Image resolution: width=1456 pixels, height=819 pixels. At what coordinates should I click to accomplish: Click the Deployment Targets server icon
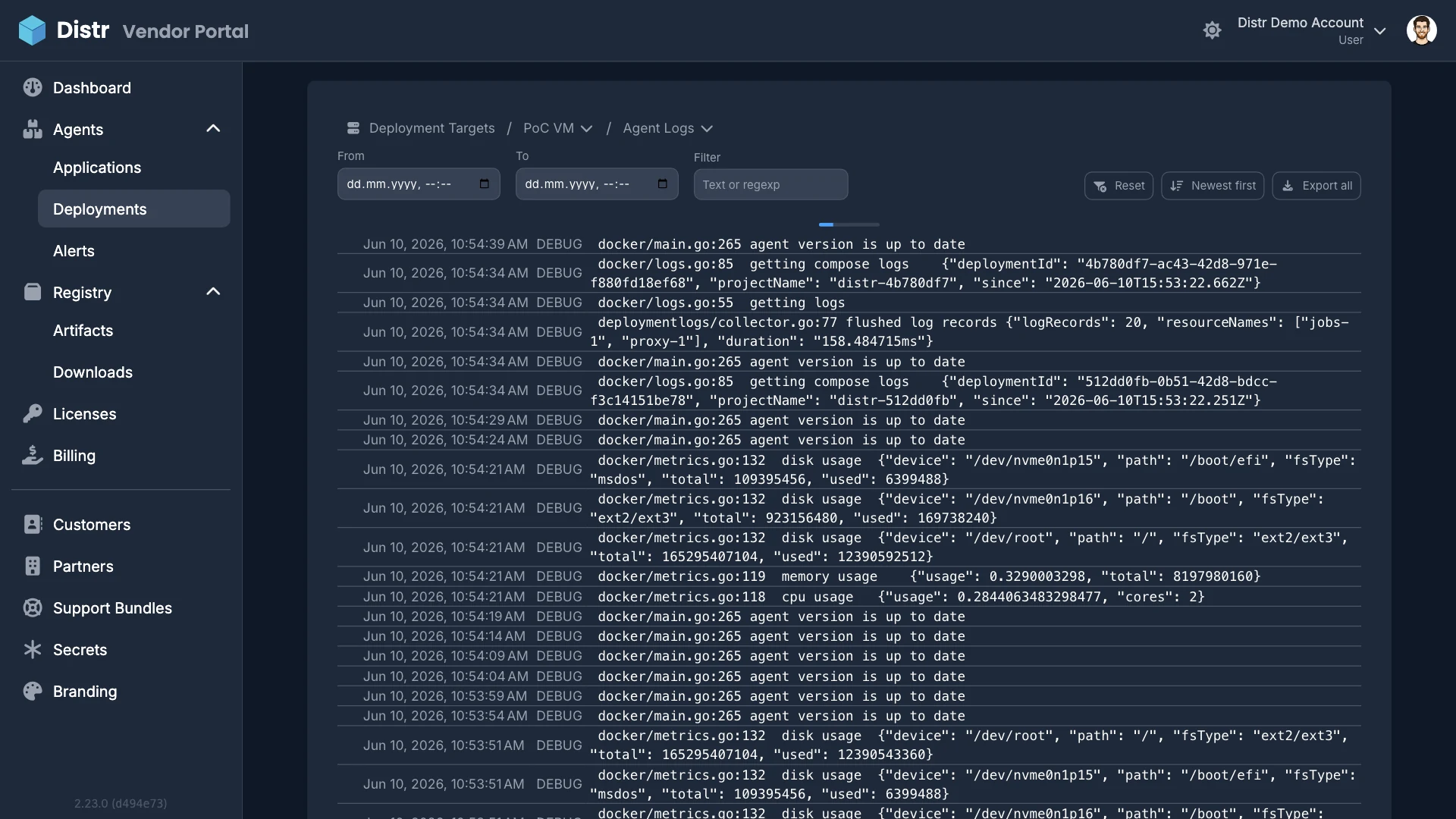tap(353, 128)
